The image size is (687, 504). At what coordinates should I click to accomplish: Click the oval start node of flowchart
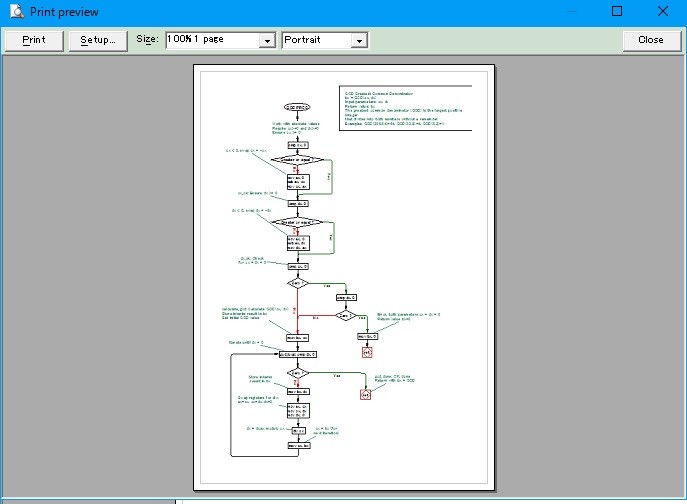[x=297, y=107]
